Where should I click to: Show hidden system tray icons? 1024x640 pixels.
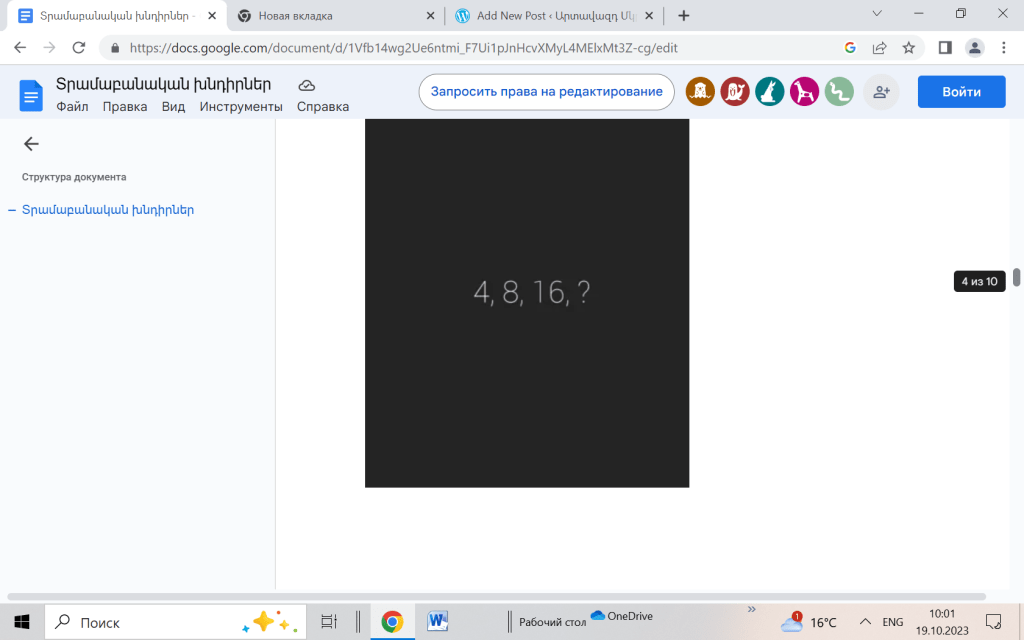(864, 622)
